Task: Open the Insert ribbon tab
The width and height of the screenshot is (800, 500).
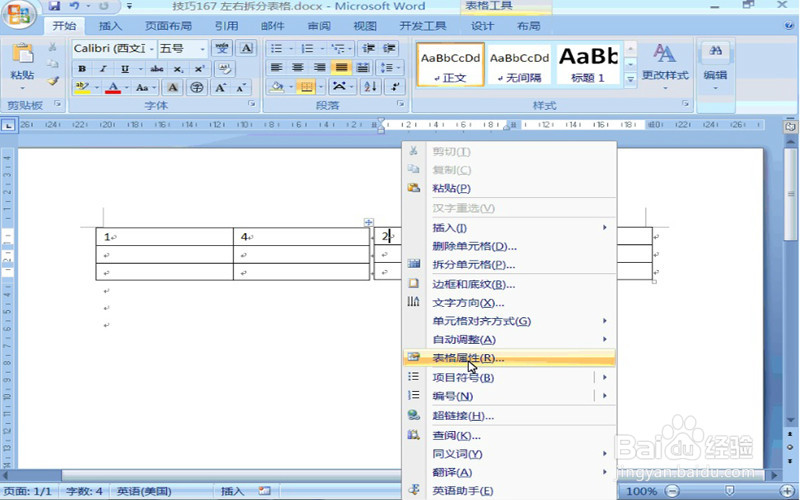Action: point(110,26)
